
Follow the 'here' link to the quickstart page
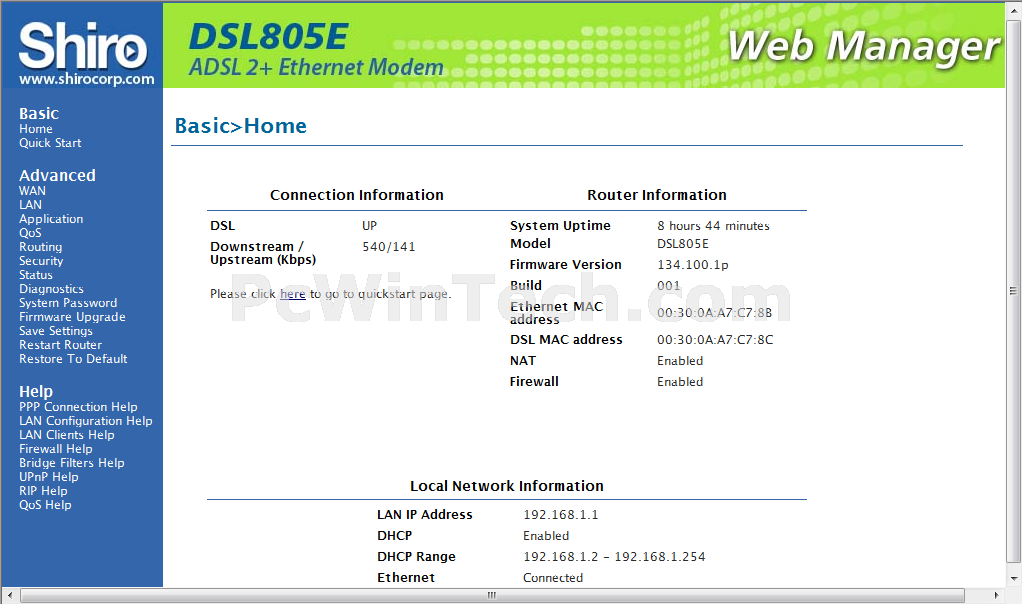click(x=293, y=294)
